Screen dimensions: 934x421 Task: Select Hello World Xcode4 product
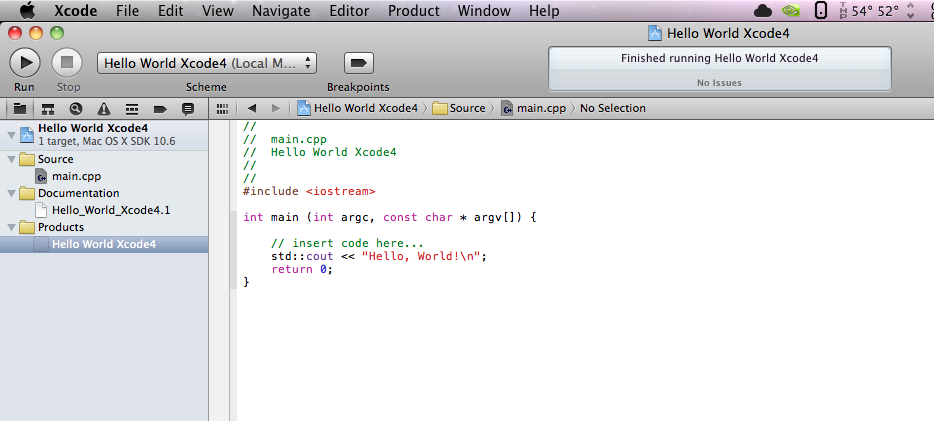click(104, 244)
